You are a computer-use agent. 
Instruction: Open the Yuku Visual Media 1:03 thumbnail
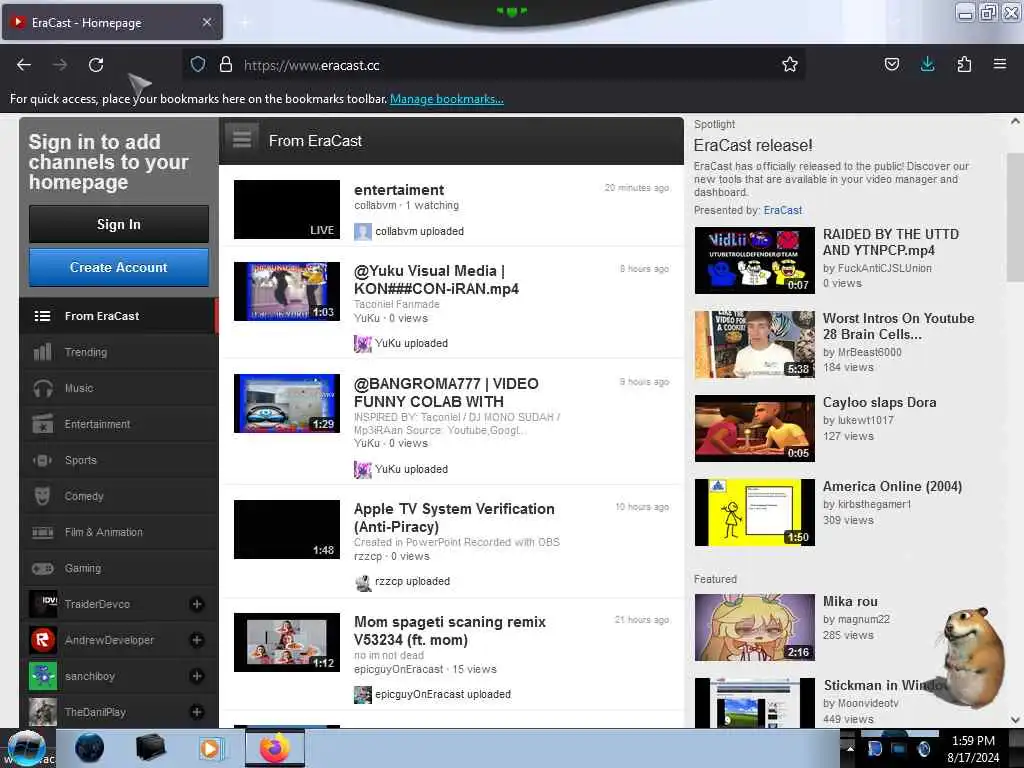[x=287, y=291]
